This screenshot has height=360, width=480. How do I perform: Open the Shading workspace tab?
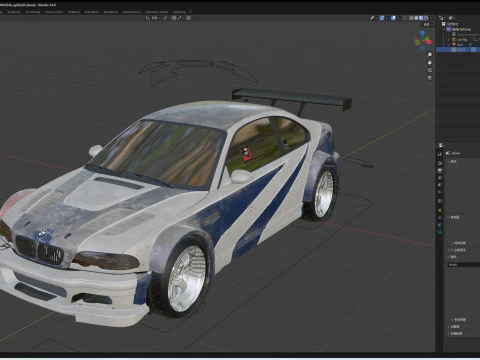[x=74, y=12]
